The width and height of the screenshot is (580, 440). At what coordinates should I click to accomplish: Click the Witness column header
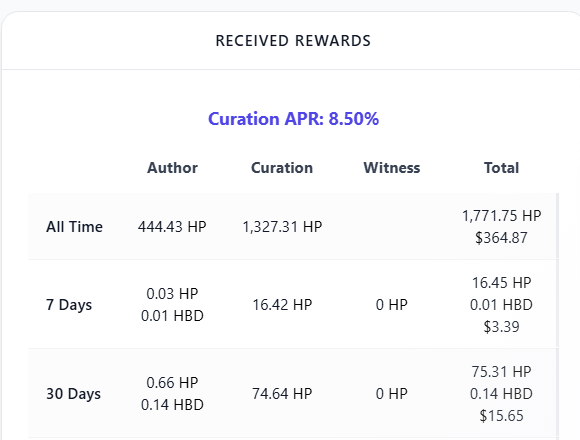[x=392, y=168]
